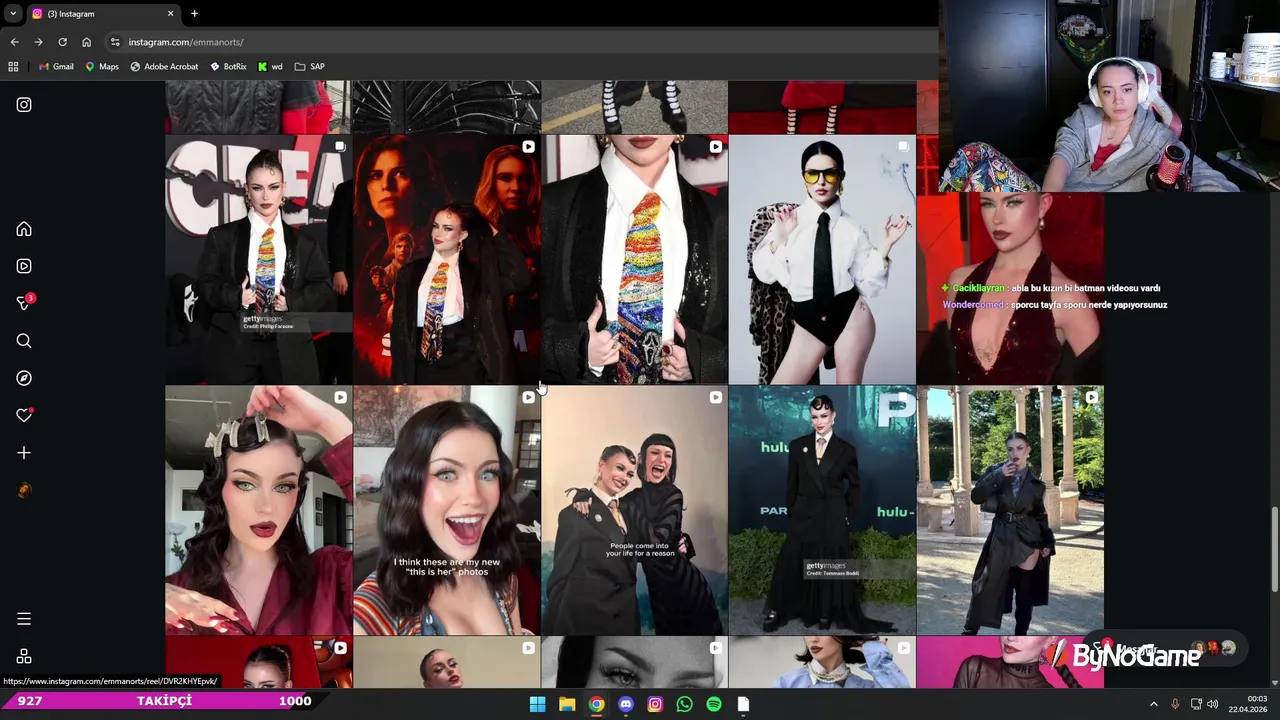1280x720 pixels.
Task: Open close-up rainbow sequin tie reel
Action: point(634,259)
